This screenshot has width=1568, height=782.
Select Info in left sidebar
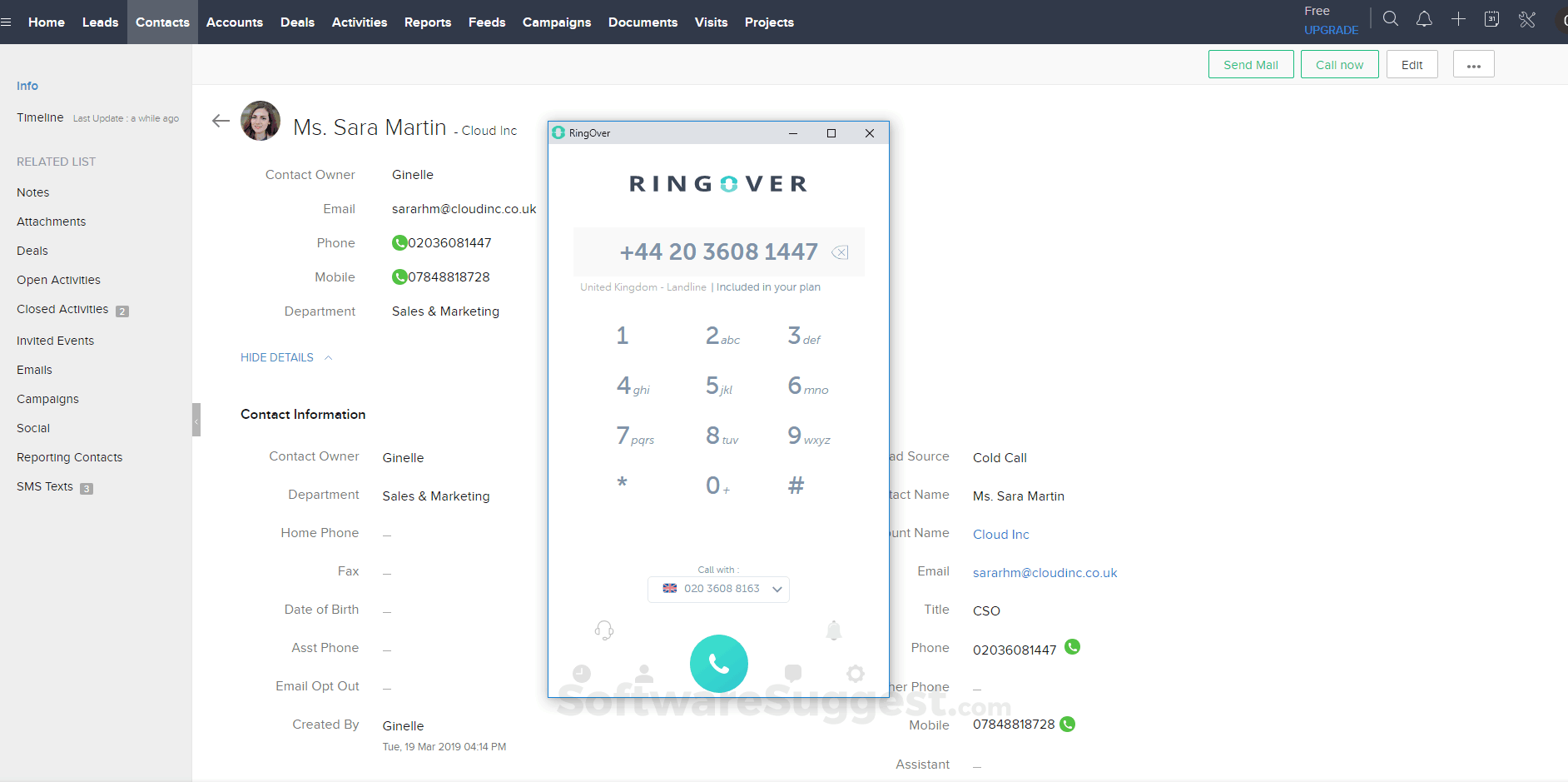pyautogui.click(x=27, y=86)
